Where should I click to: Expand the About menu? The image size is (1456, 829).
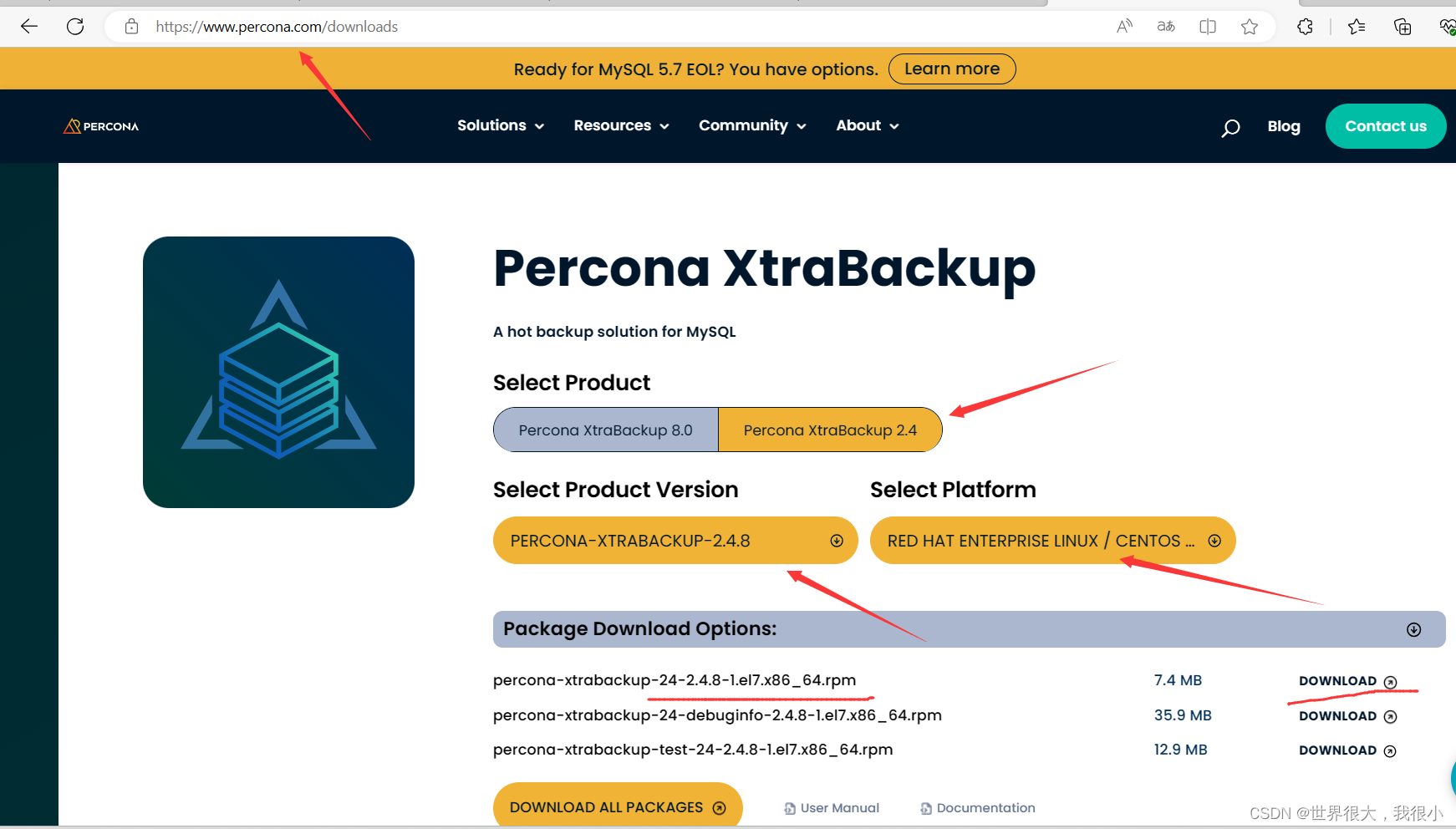pyautogui.click(x=868, y=125)
